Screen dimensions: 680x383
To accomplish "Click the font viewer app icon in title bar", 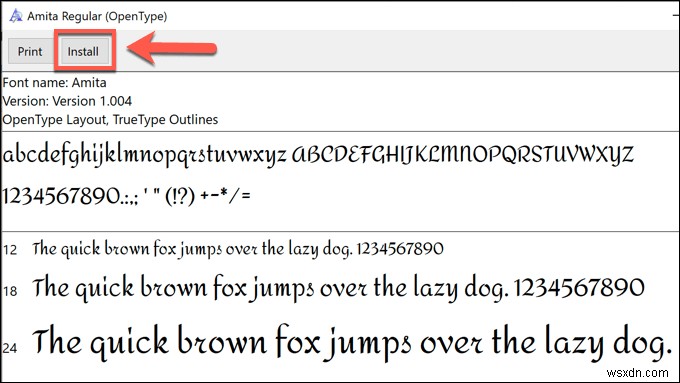I will [x=16, y=16].
